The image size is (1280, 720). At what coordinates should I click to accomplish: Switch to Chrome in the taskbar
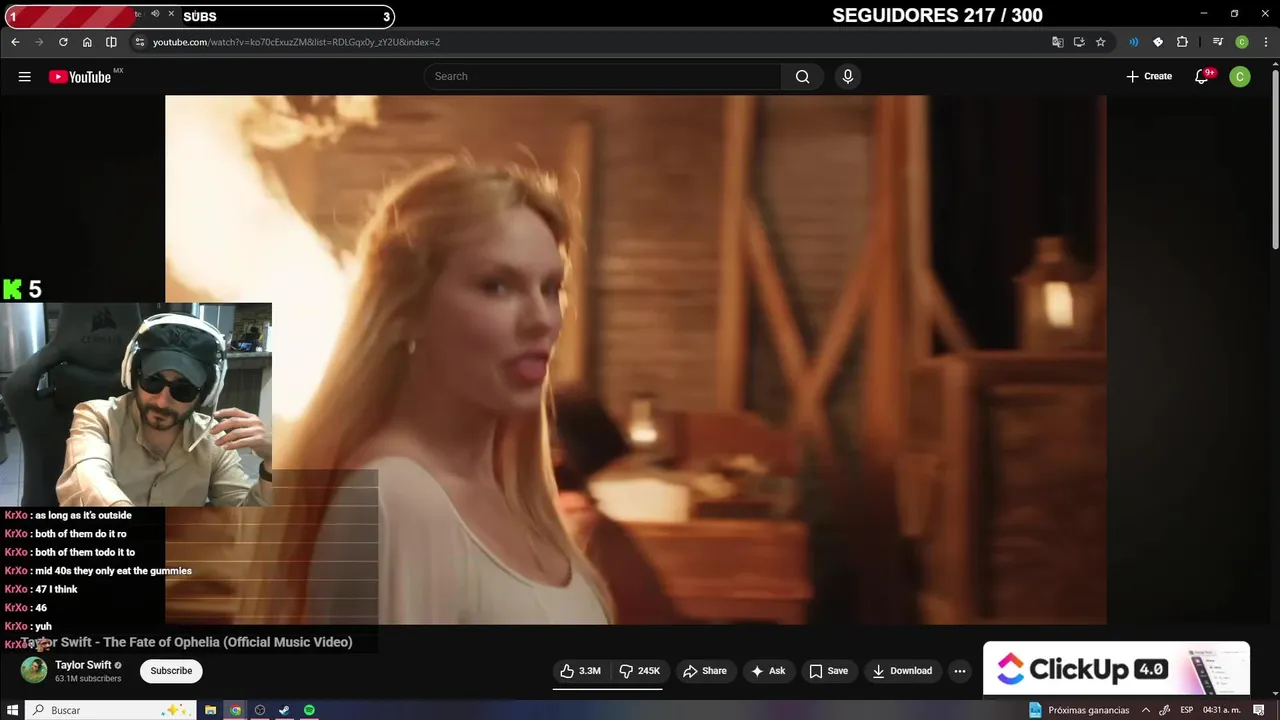(236, 710)
